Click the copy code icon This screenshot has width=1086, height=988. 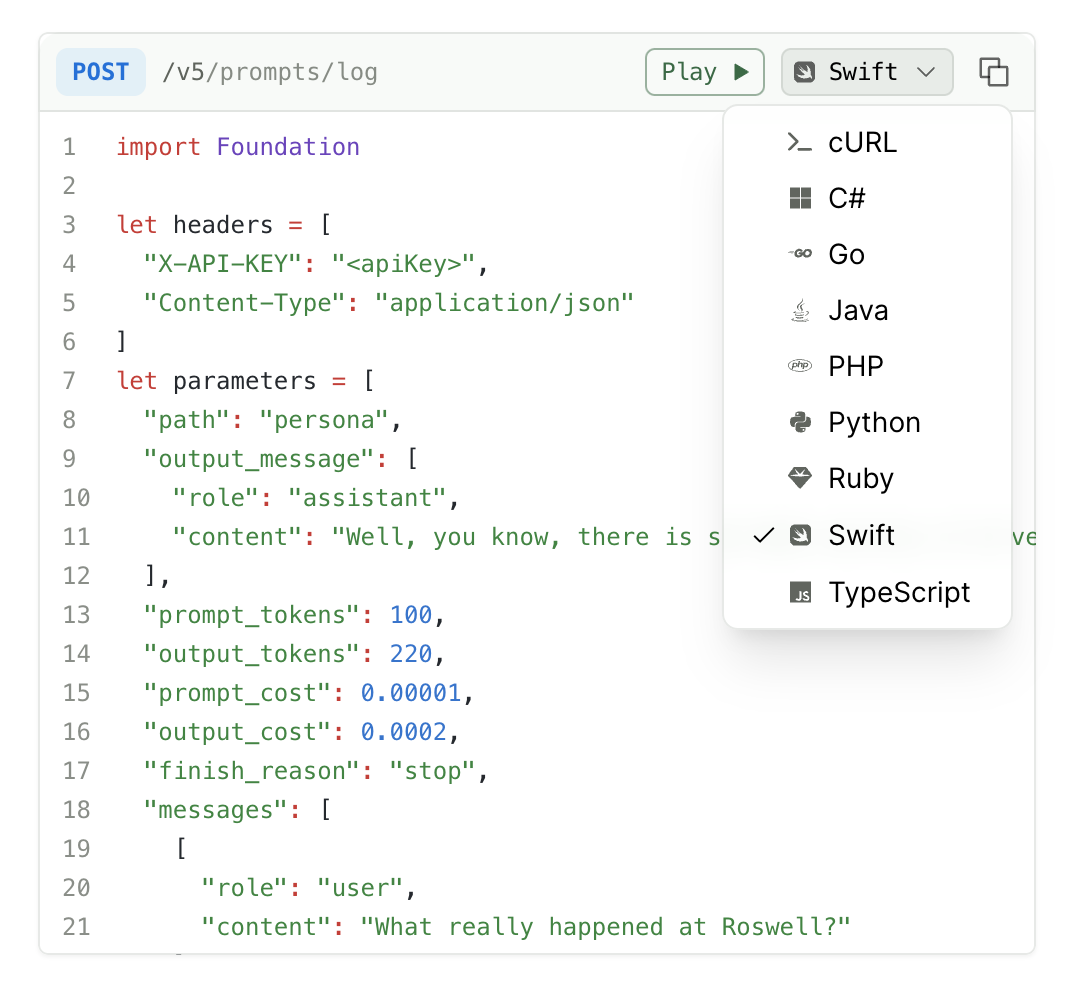tap(994, 71)
